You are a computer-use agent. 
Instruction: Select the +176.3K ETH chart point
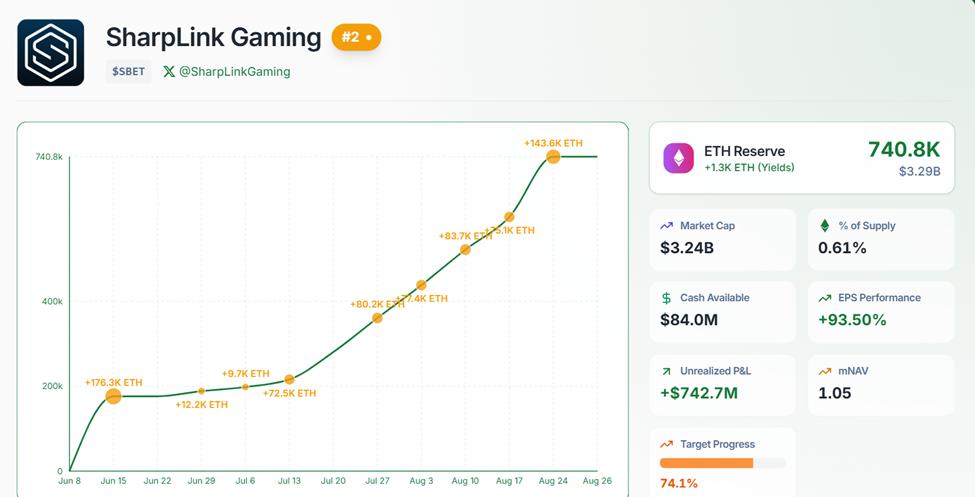pyautogui.click(x=113, y=396)
